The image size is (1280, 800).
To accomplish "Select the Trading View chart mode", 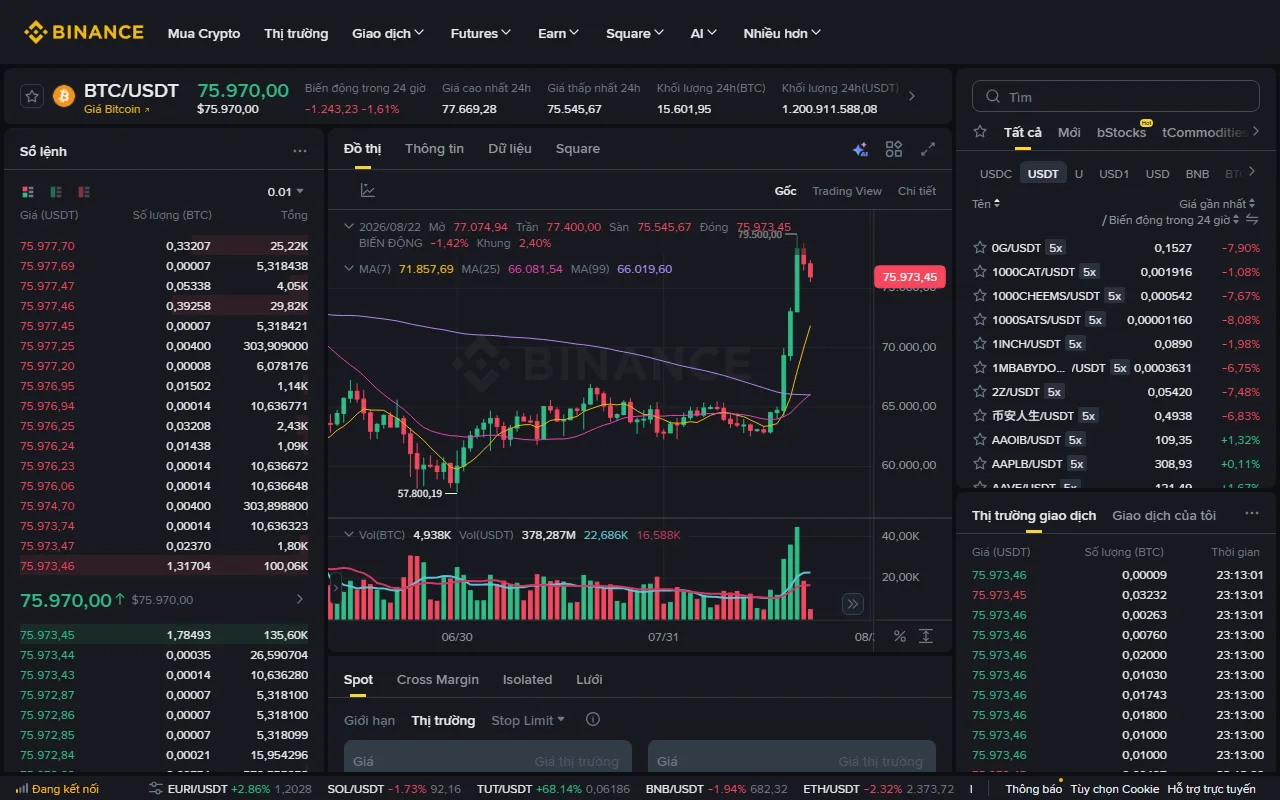I will (x=847, y=191).
